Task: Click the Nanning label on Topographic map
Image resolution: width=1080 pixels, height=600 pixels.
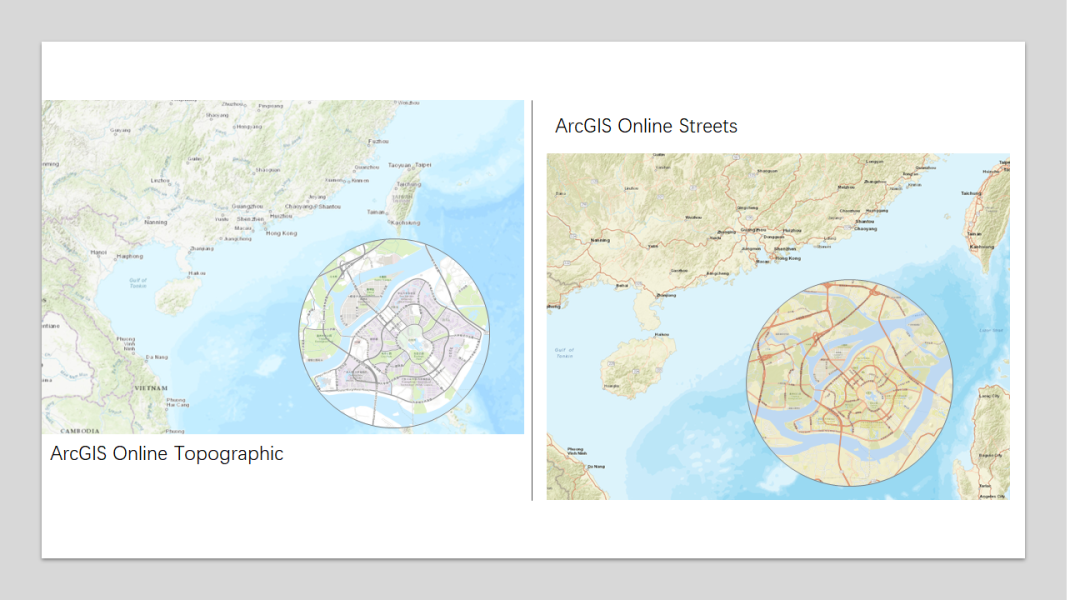Action: click(156, 222)
